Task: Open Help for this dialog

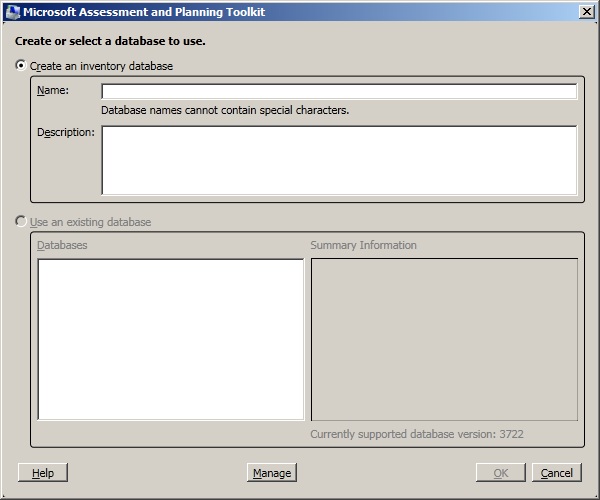Action: 43,473
